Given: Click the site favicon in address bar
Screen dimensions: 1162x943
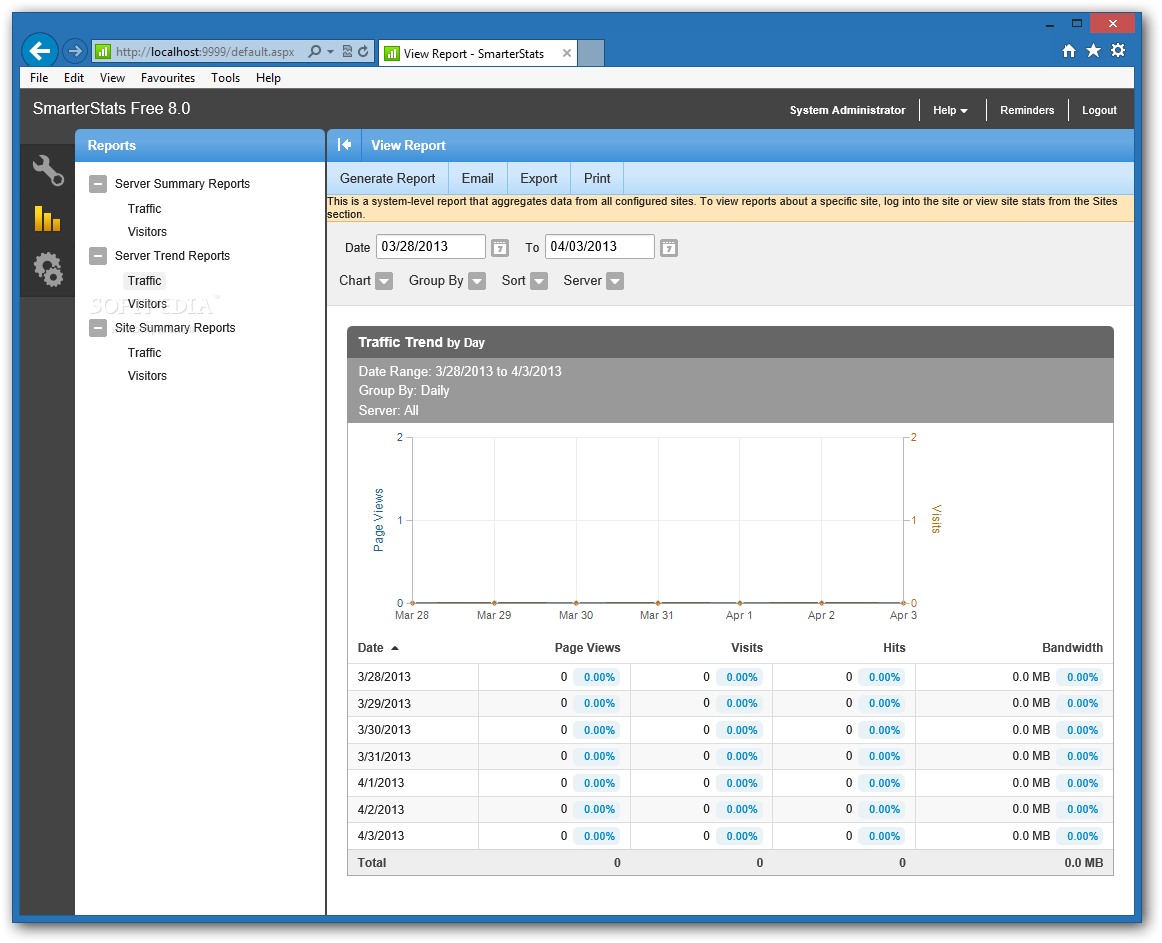Looking at the screenshot, I should (x=103, y=51).
